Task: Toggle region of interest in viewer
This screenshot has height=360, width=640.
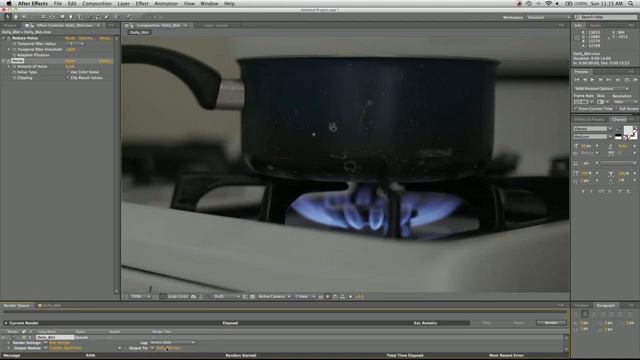Action: point(245,297)
